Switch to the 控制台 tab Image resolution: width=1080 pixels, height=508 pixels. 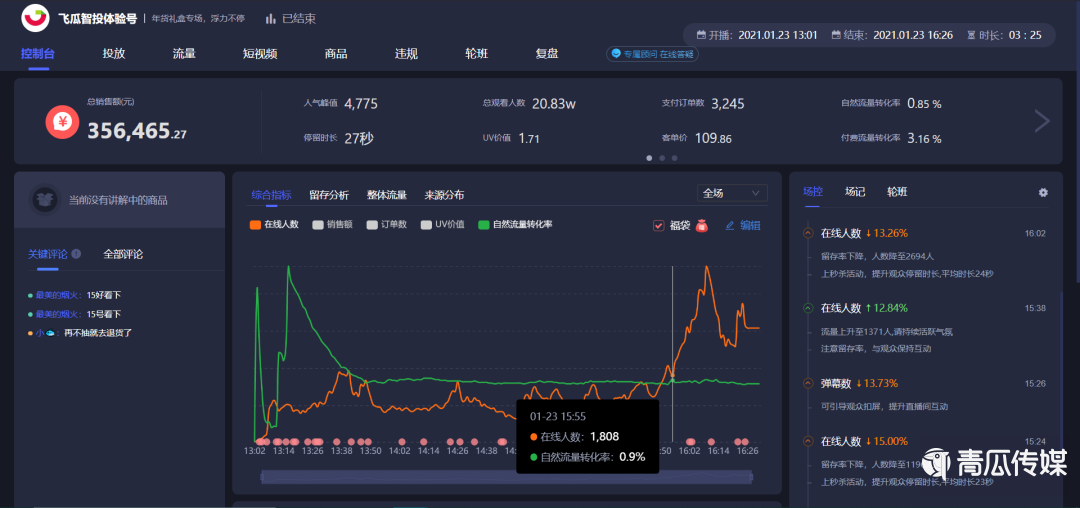point(37,54)
